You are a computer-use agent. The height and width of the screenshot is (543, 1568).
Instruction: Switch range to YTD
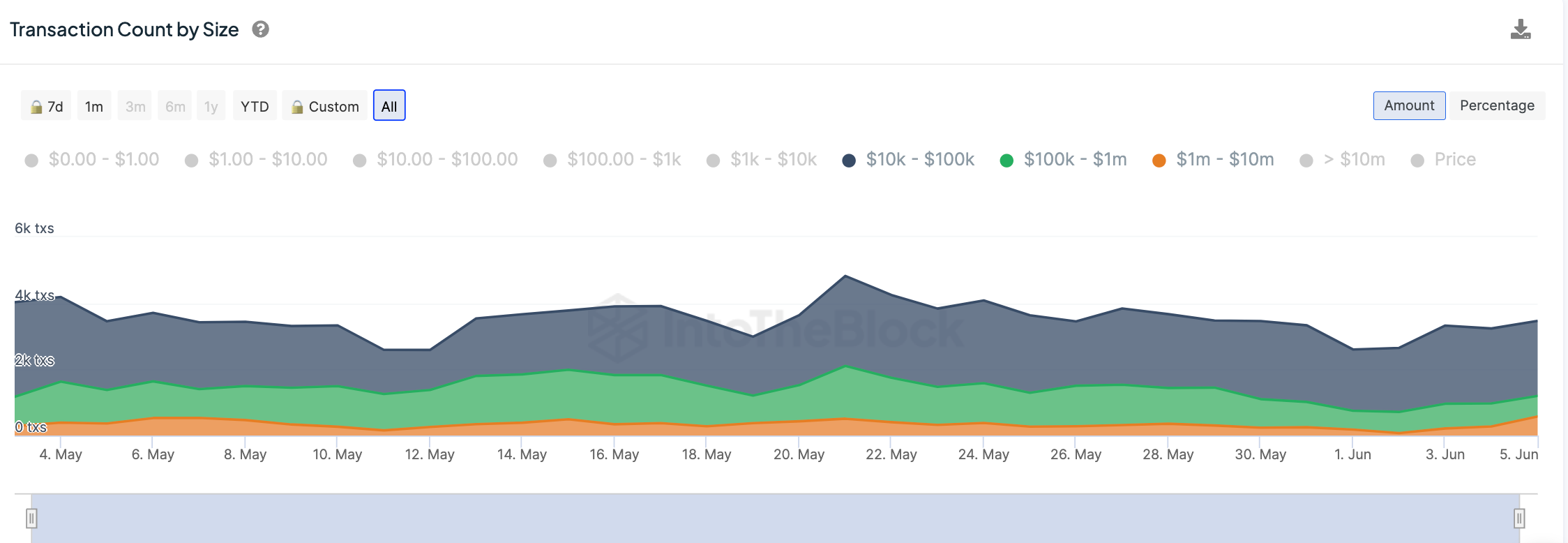click(255, 106)
